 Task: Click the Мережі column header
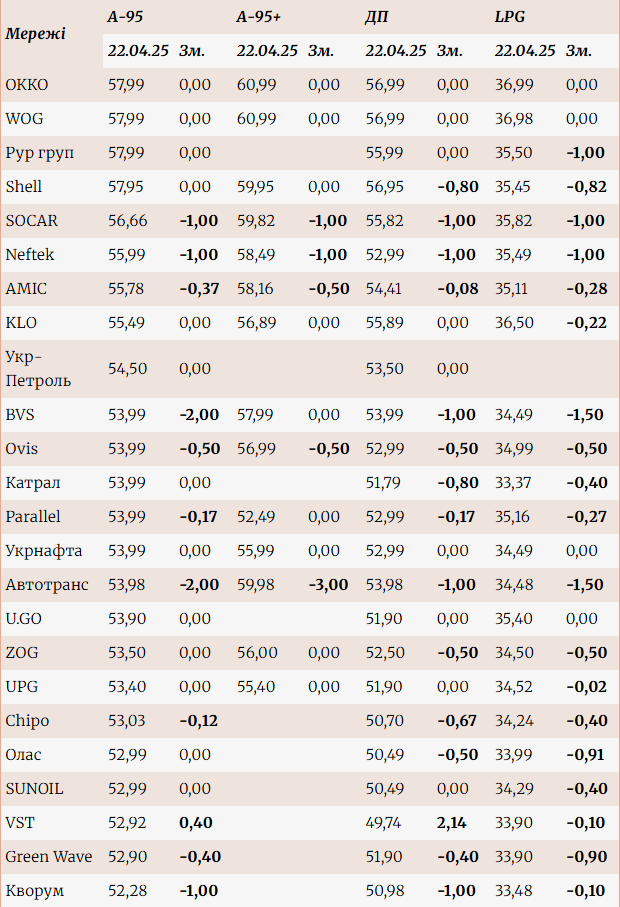[x=36, y=34]
